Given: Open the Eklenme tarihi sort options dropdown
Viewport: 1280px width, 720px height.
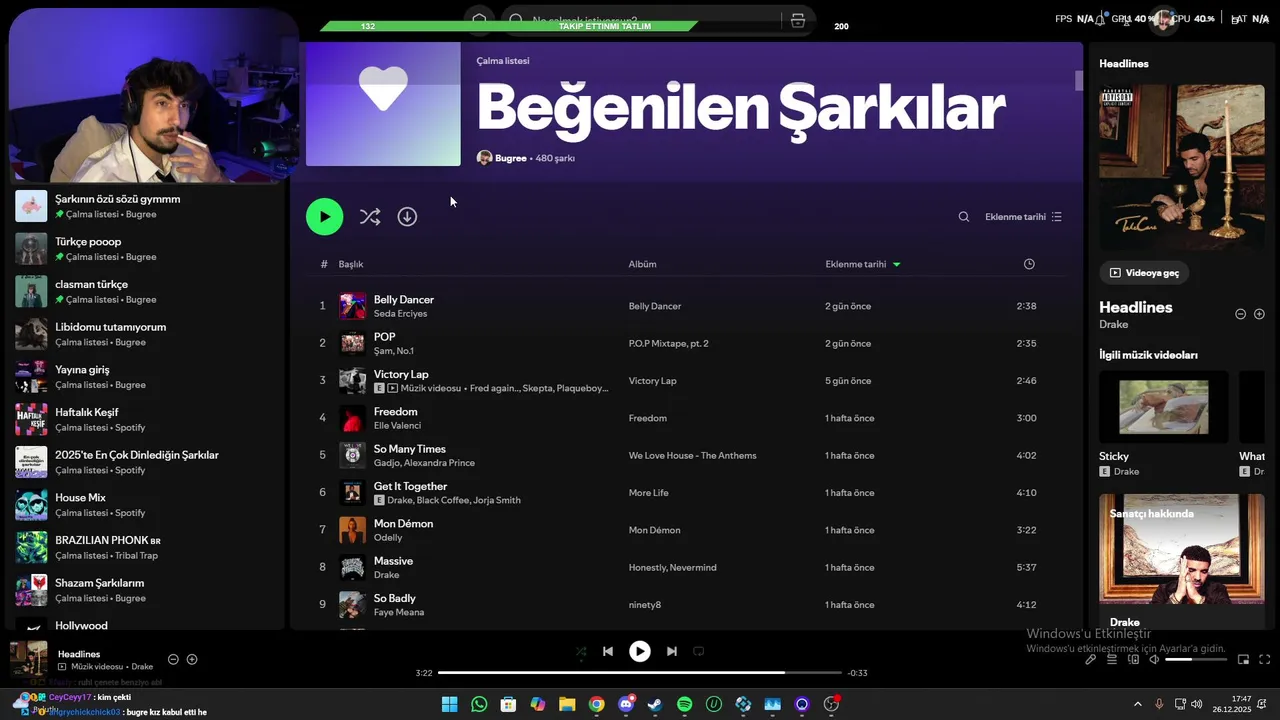Looking at the screenshot, I should click(x=1023, y=217).
